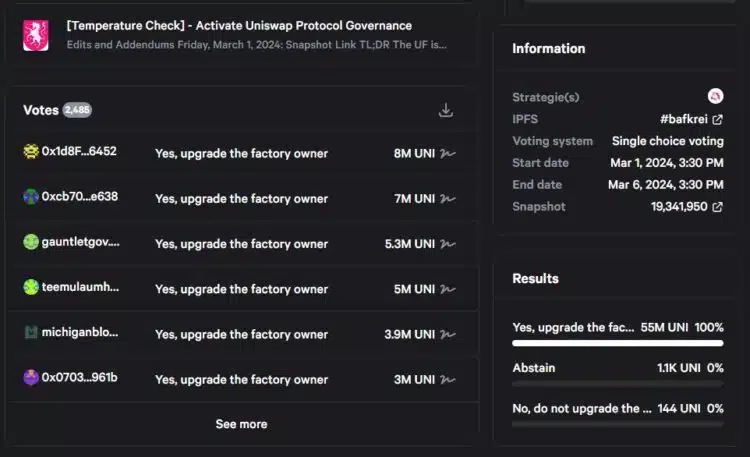
Task: Open voter profile 0x1d8F...6452
Action: 79,151
